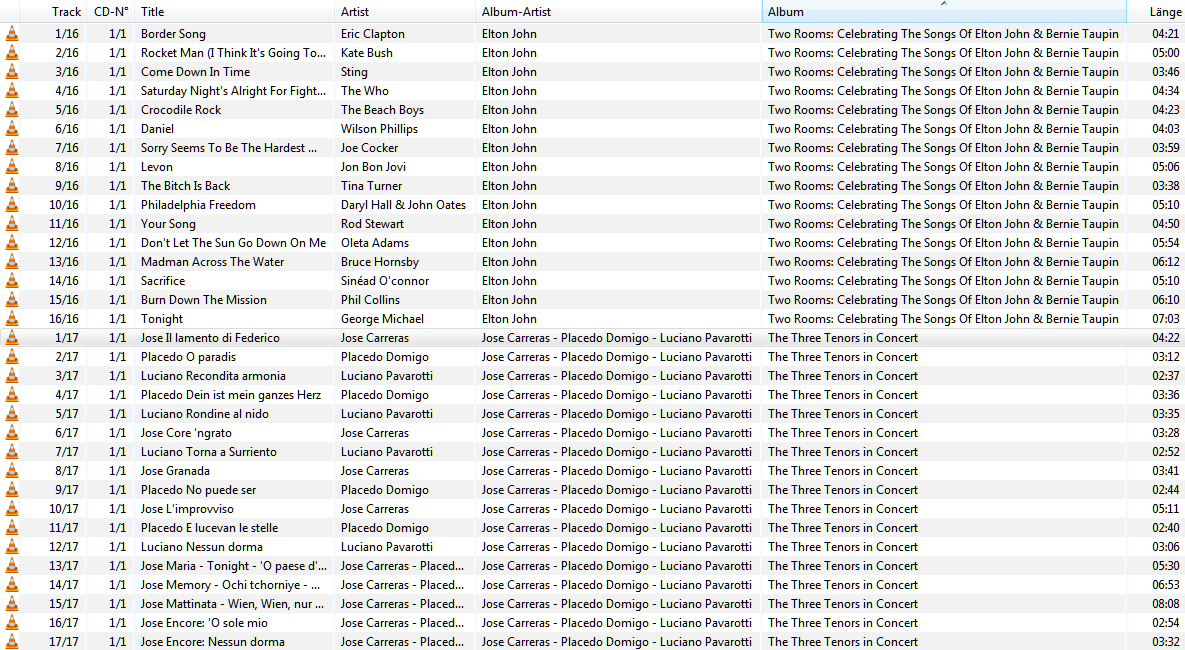Click the cone icon beside Luciano Nessun dorma
Image resolution: width=1185 pixels, height=650 pixels.
point(11,546)
